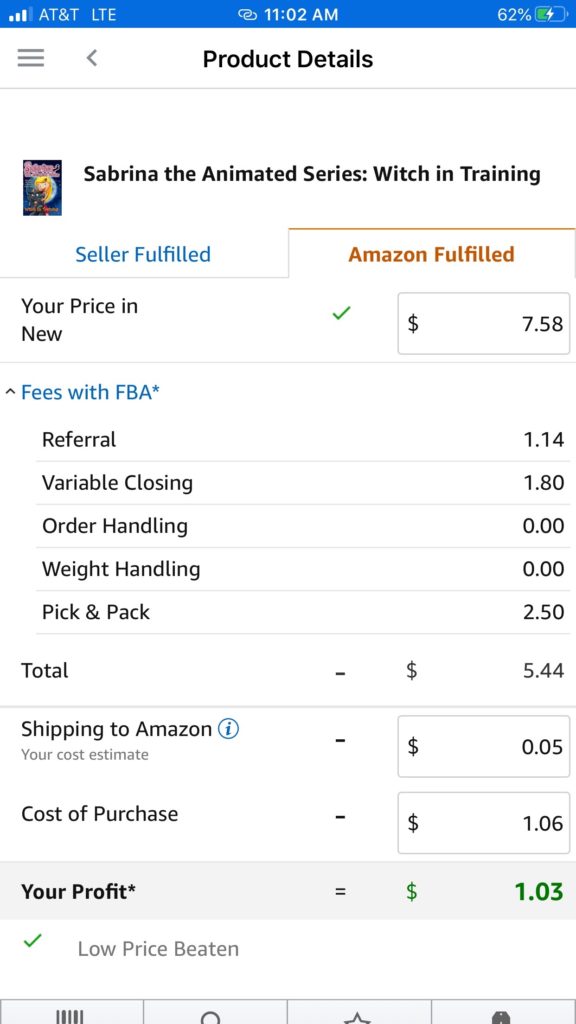Tap the Low Price Beaten checkmark

click(33, 941)
